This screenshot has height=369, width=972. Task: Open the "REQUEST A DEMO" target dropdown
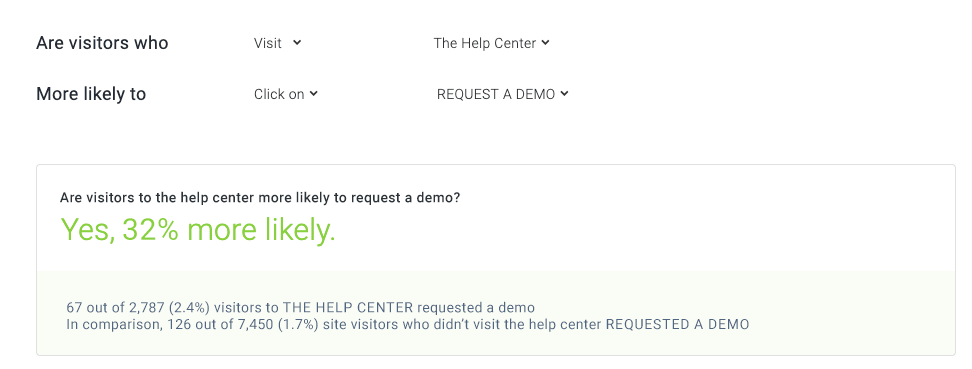(503, 94)
